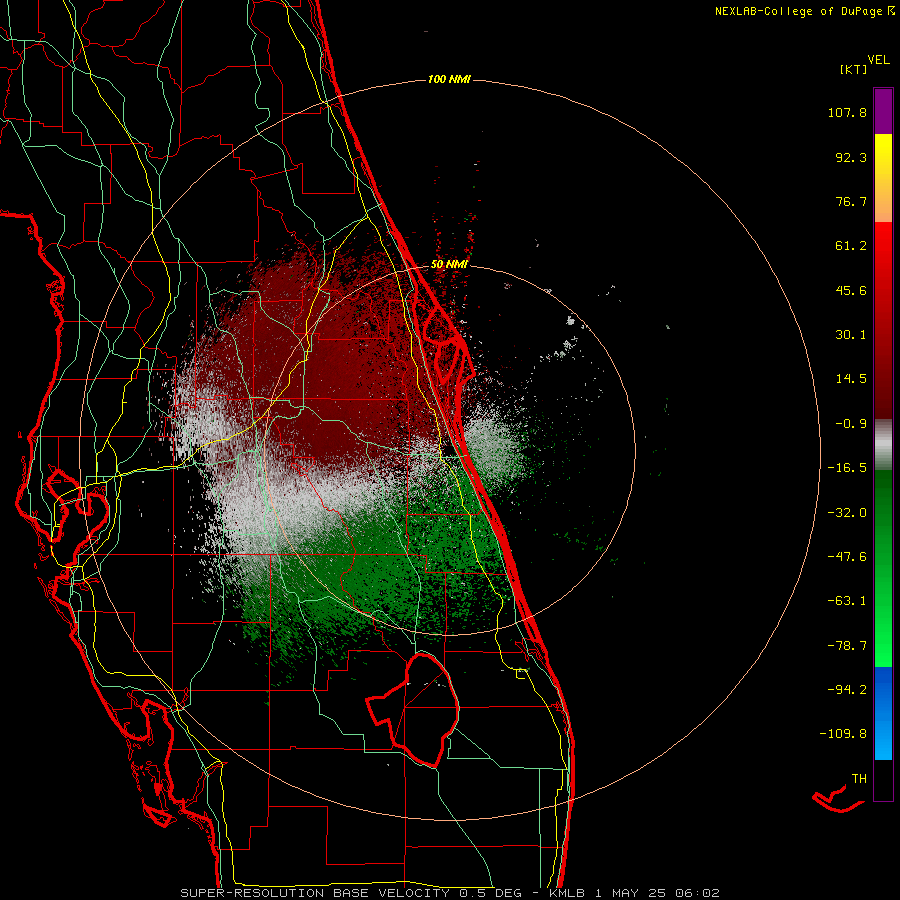The width and height of the screenshot is (900, 900).
Task: Click the 14.5 velocity scale value
Action: click(851, 379)
